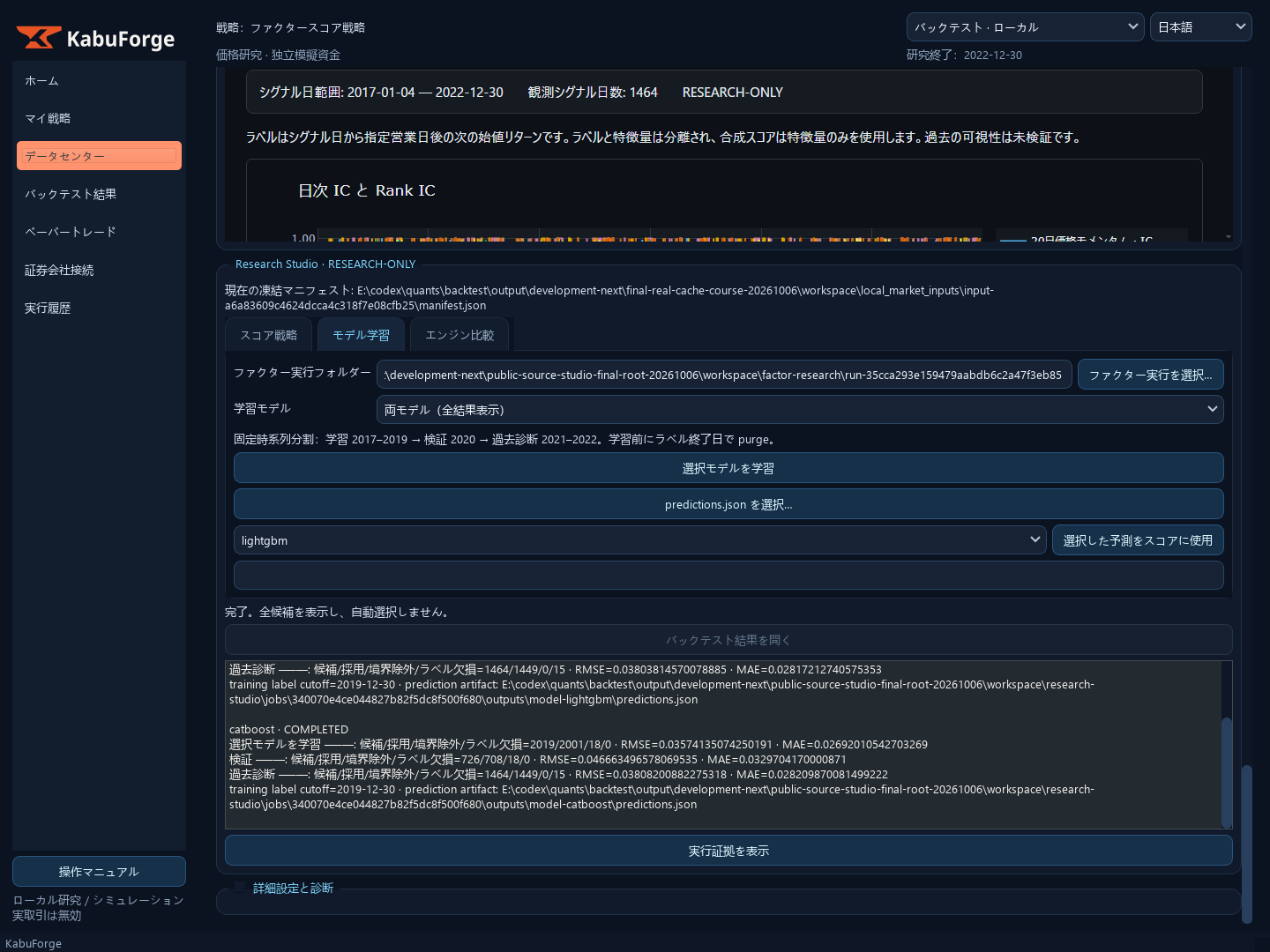Click 選択した予測をスコアに使用 button
The height and width of the screenshot is (952, 1270).
point(1138,540)
